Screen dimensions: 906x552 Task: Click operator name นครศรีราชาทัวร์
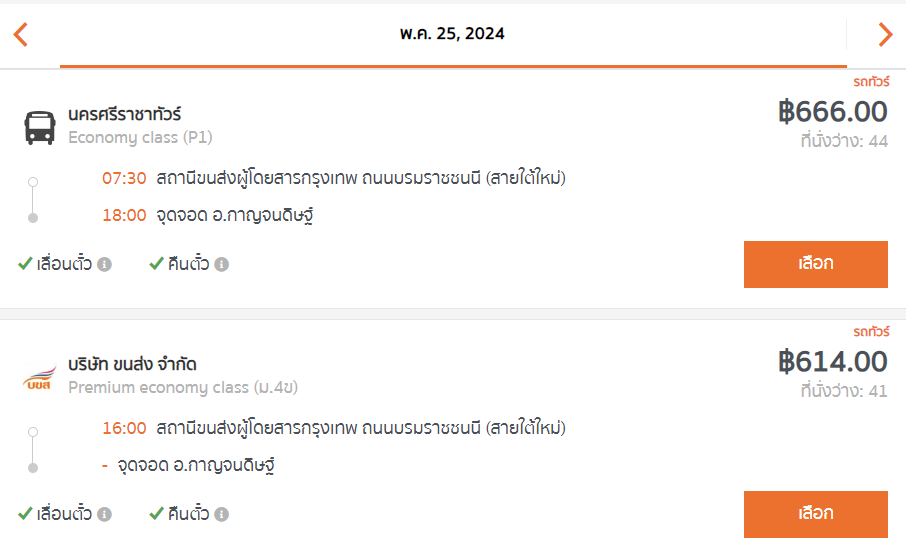click(125, 114)
